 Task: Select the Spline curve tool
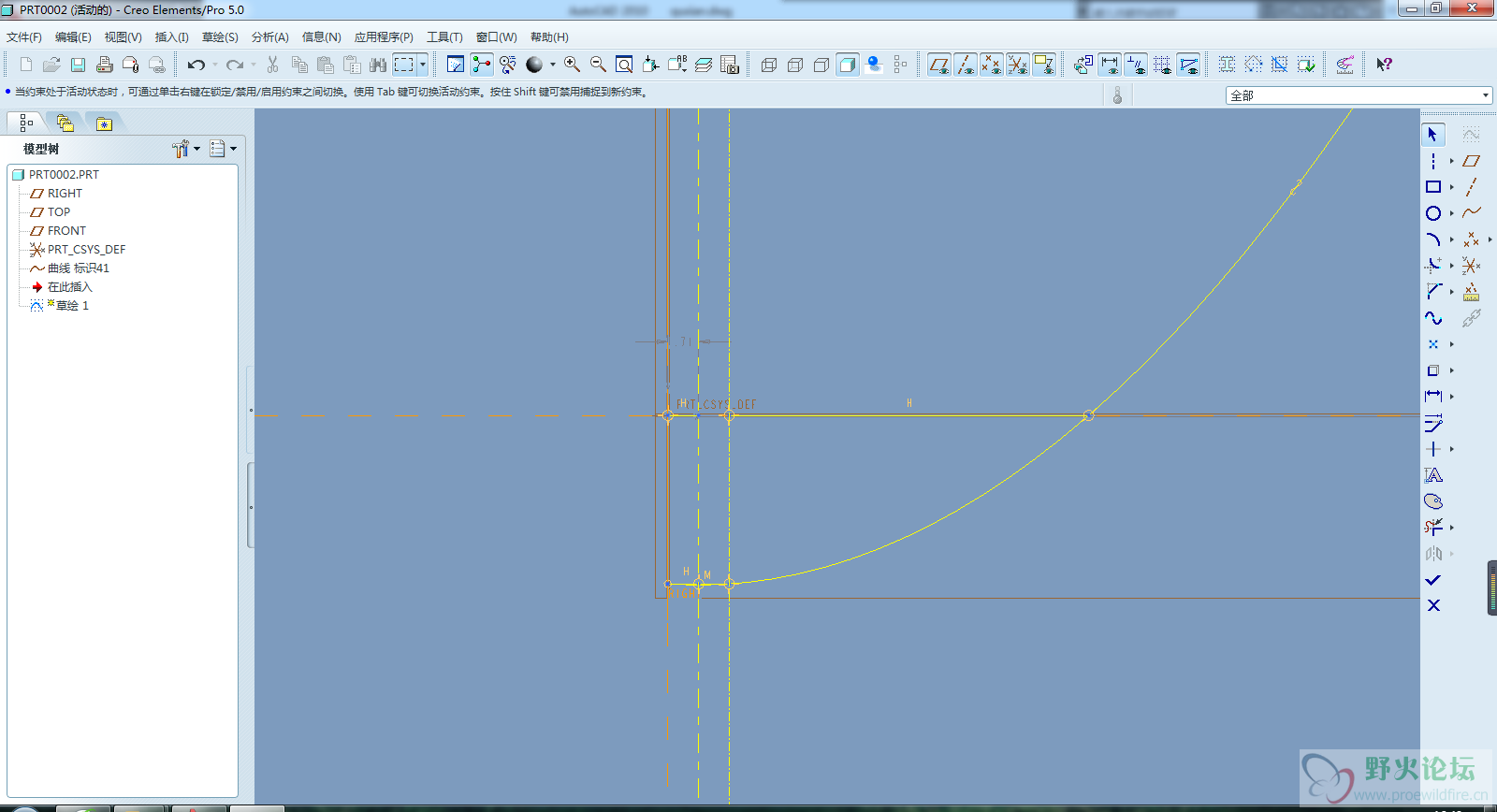point(1433,318)
